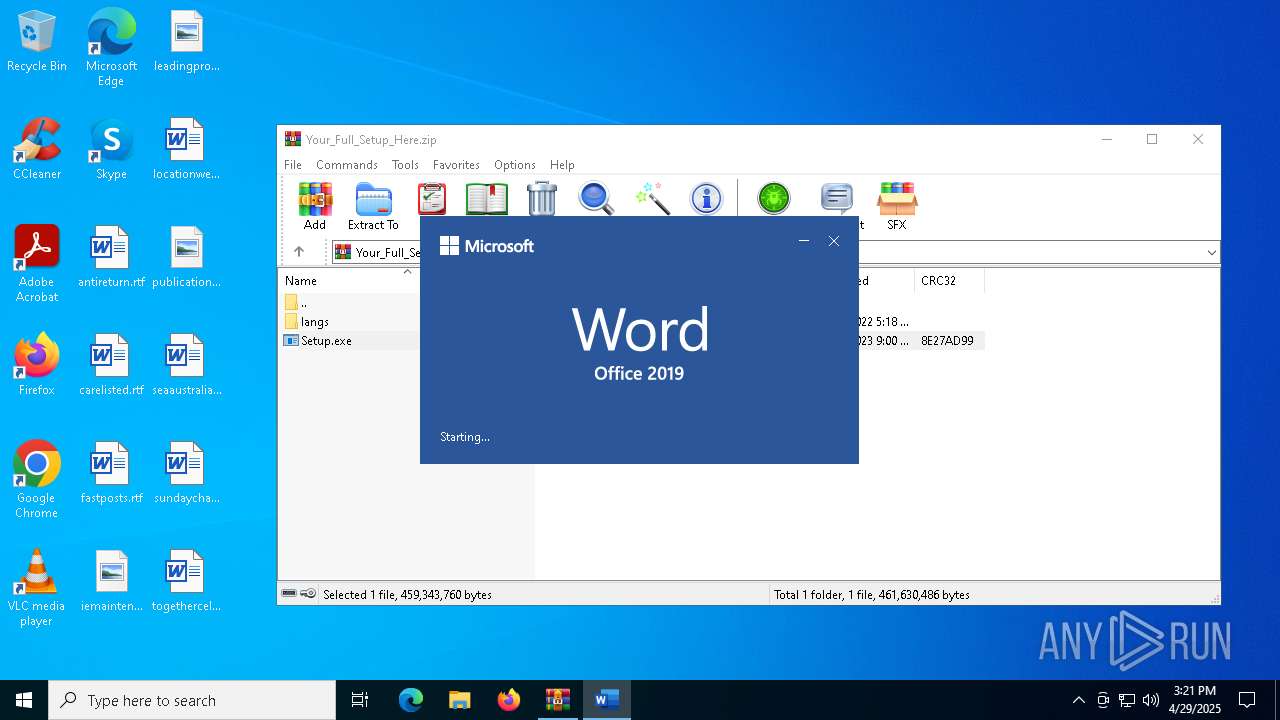
Task: Select Skype desktop shortcut
Action: pos(111,149)
